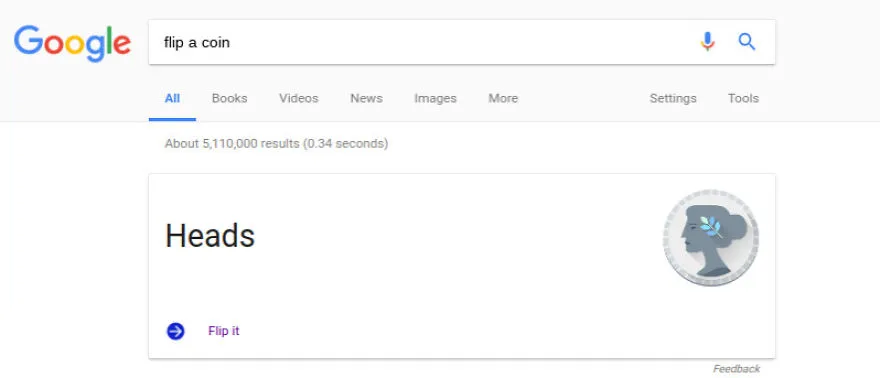Open the Settings dropdown menu
Image resolution: width=880 pixels, height=378 pixels.
[673, 99]
